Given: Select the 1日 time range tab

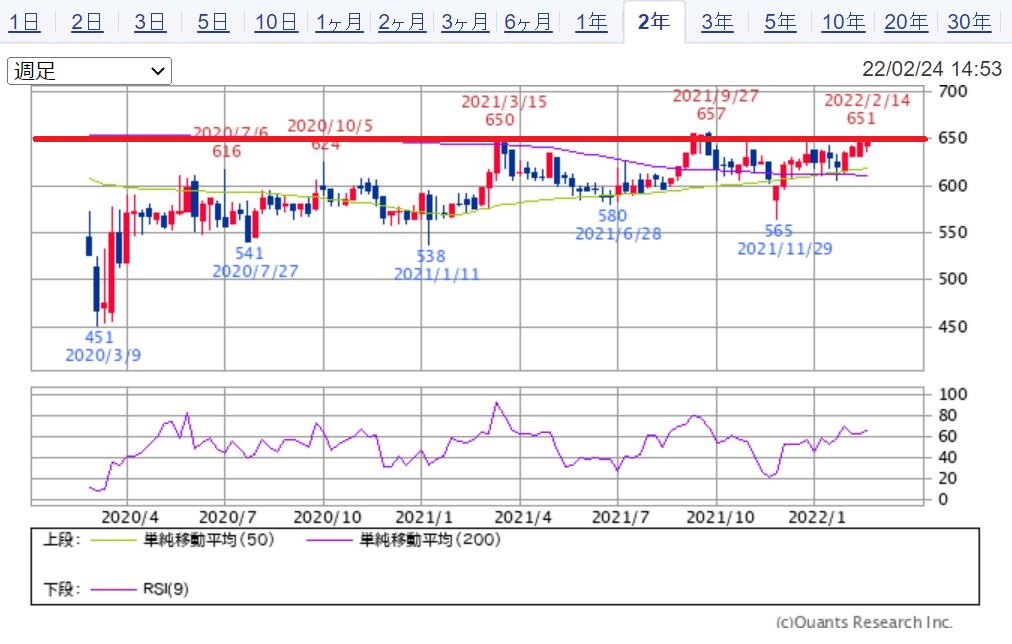Looking at the screenshot, I should point(25,23).
